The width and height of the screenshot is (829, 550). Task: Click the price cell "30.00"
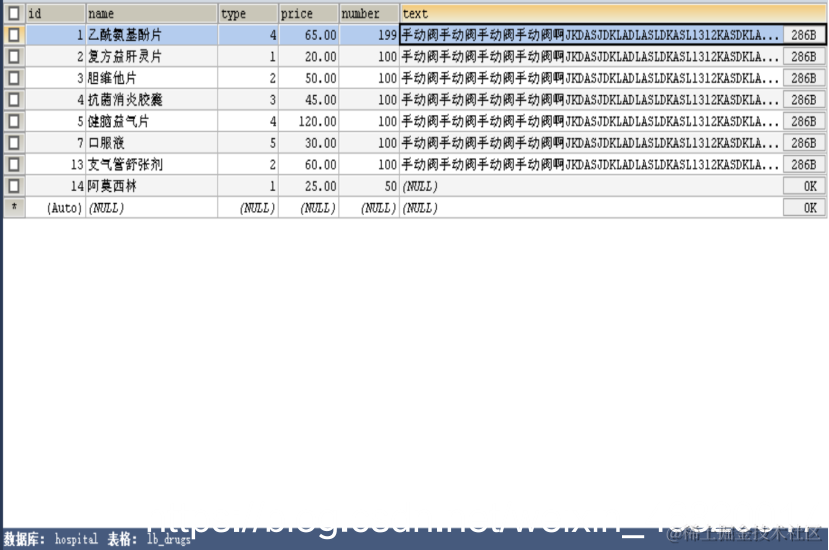tap(309, 143)
